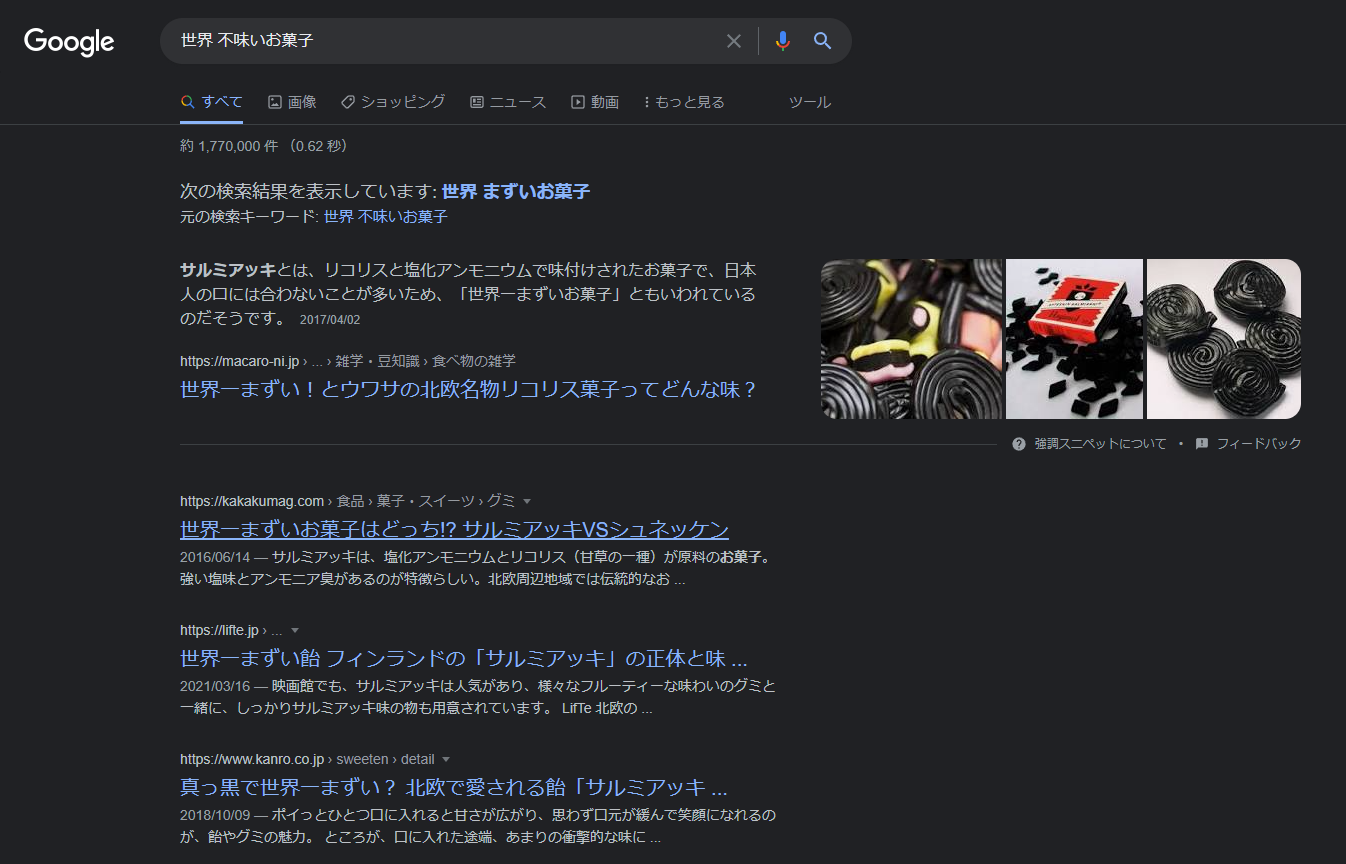Expand the kanro.co.jp result dropdown arrow
Screen dimensions: 1346x864
tap(446, 760)
